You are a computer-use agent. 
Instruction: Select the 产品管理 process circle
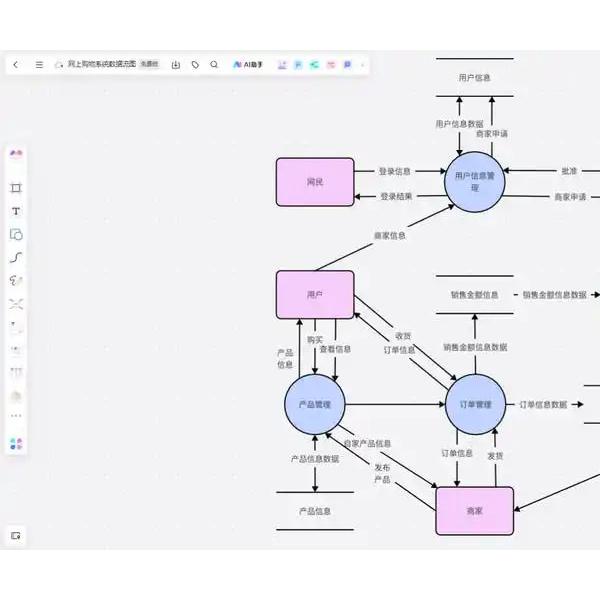(x=315, y=404)
